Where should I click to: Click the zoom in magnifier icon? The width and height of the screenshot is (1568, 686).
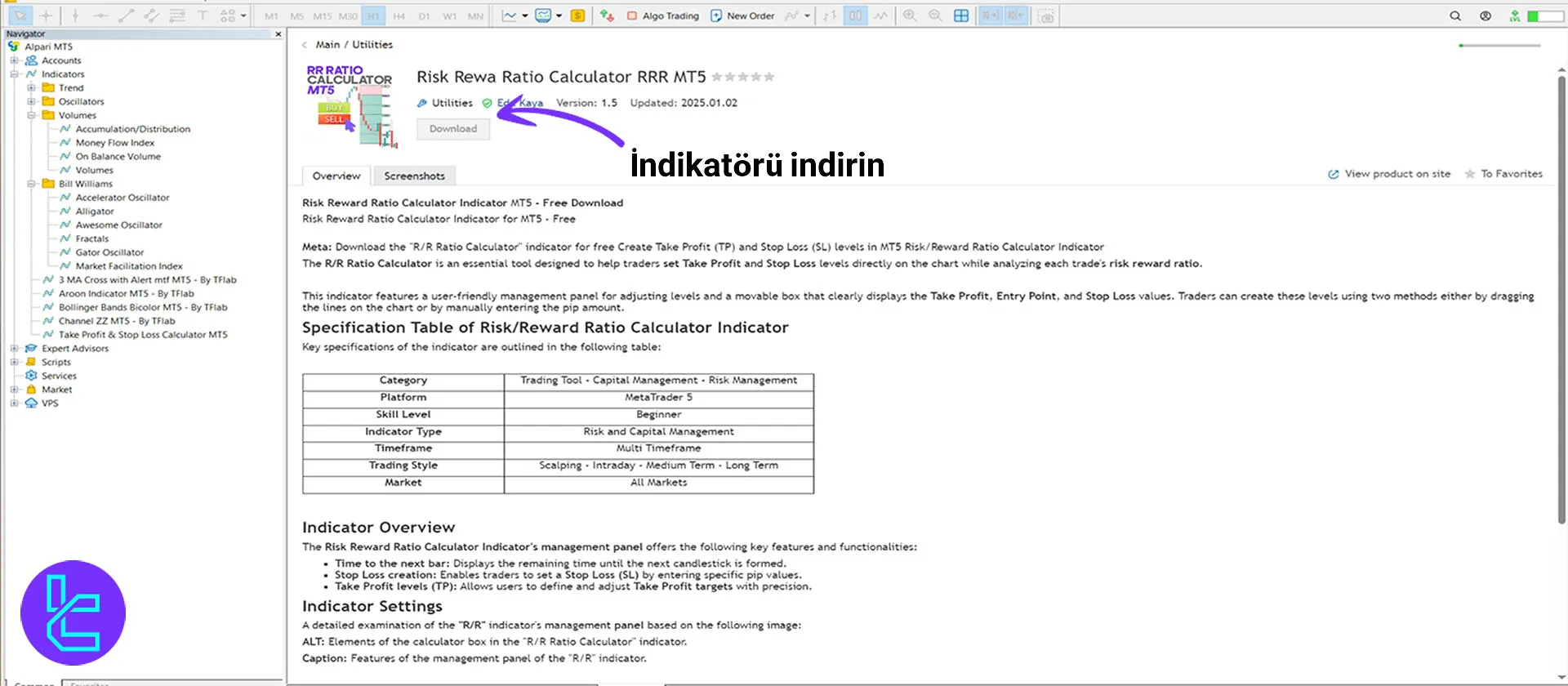pos(910,16)
